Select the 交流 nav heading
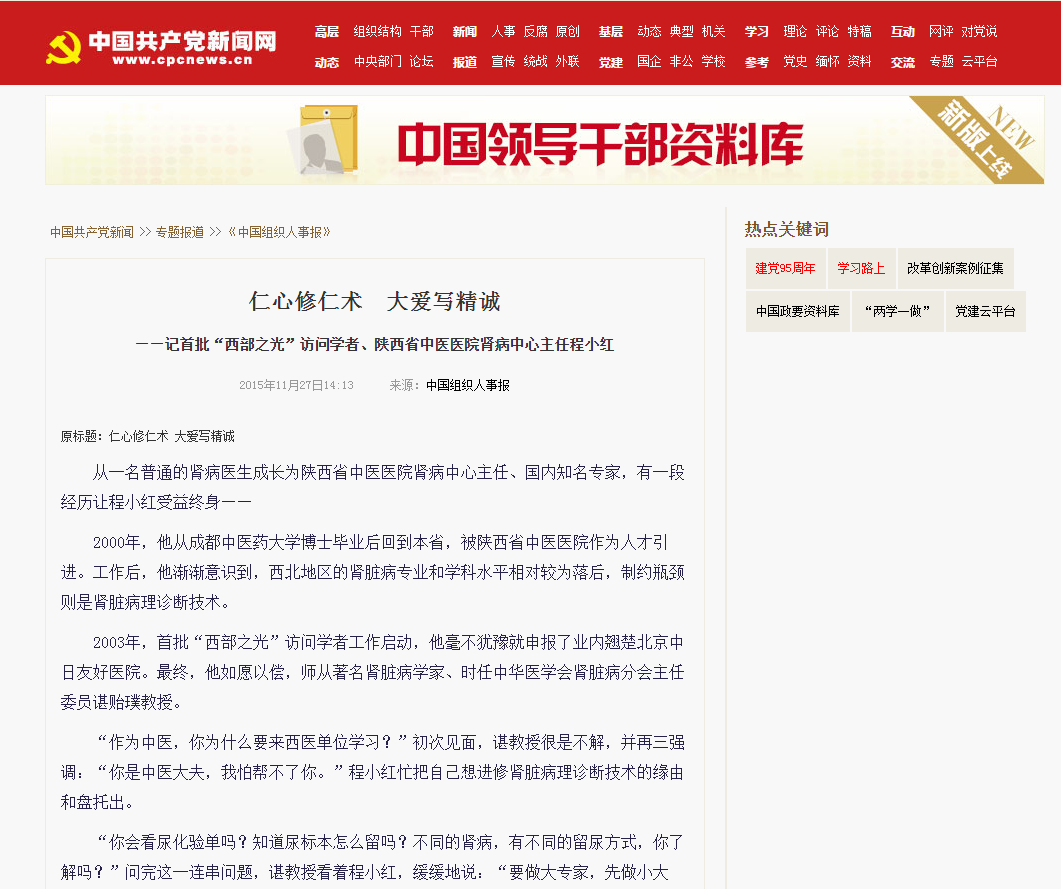 (x=903, y=62)
